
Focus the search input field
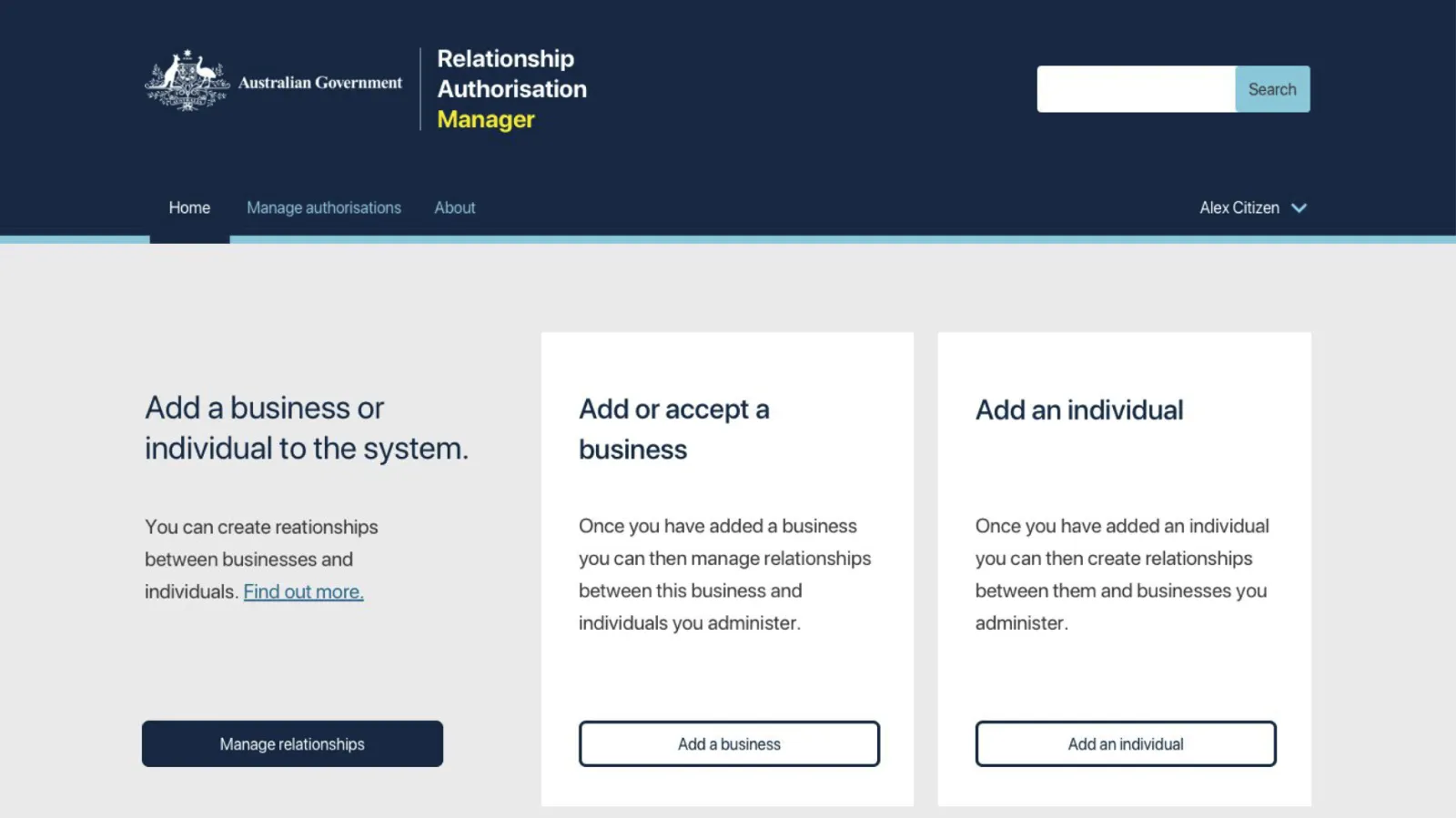[1136, 89]
